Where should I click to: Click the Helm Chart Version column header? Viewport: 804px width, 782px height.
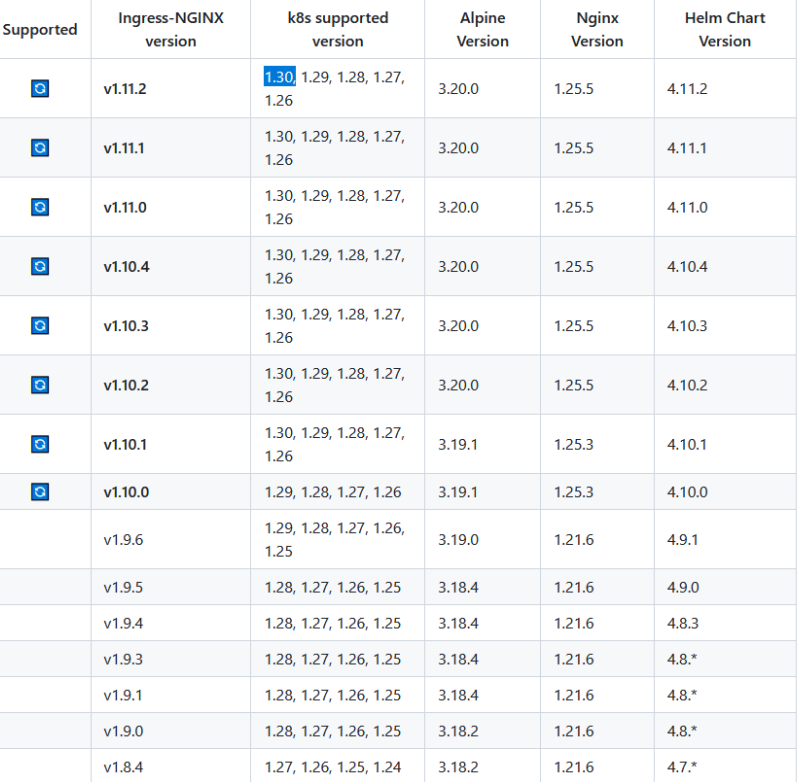[725, 29]
